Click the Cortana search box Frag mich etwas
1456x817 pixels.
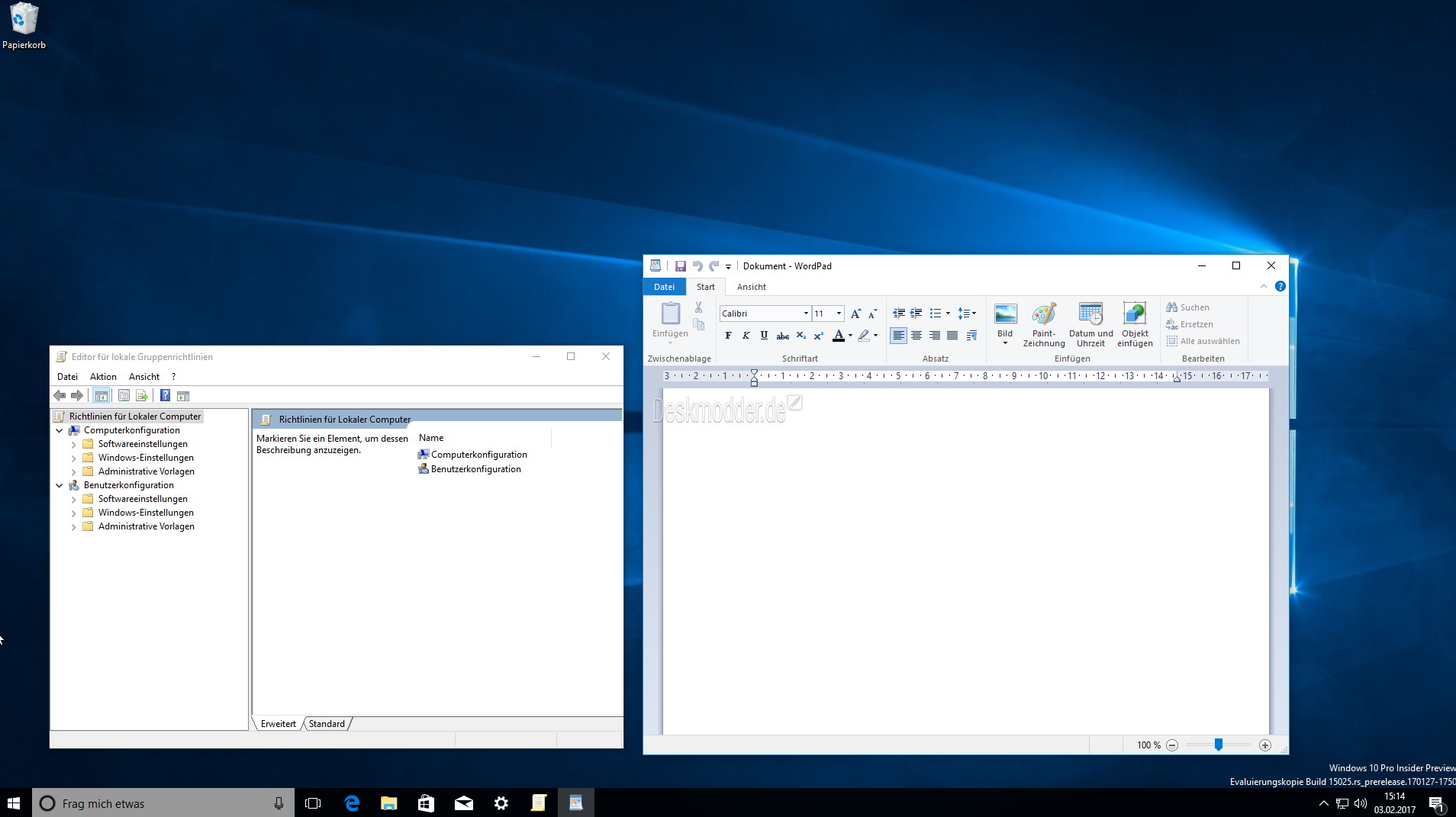tap(163, 803)
